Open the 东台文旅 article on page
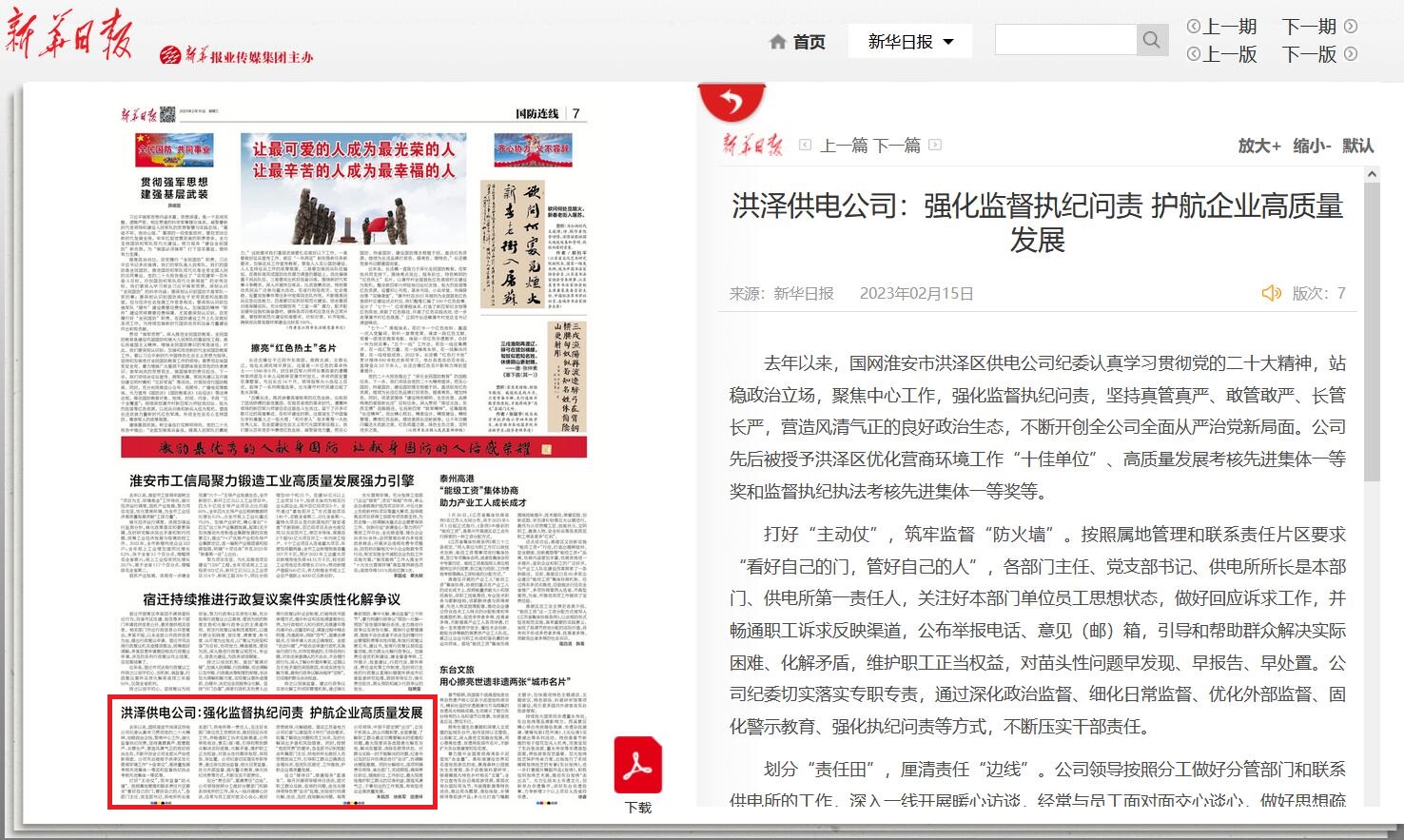Screen dimensions: 1404x840 click(x=503, y=675)
